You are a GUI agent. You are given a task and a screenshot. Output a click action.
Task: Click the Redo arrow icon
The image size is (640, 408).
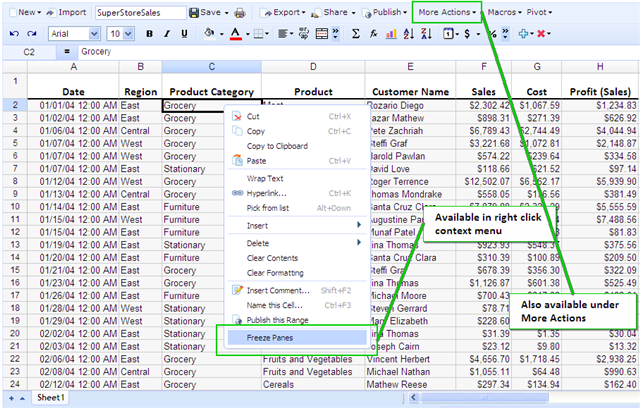(x=32, y=33)
